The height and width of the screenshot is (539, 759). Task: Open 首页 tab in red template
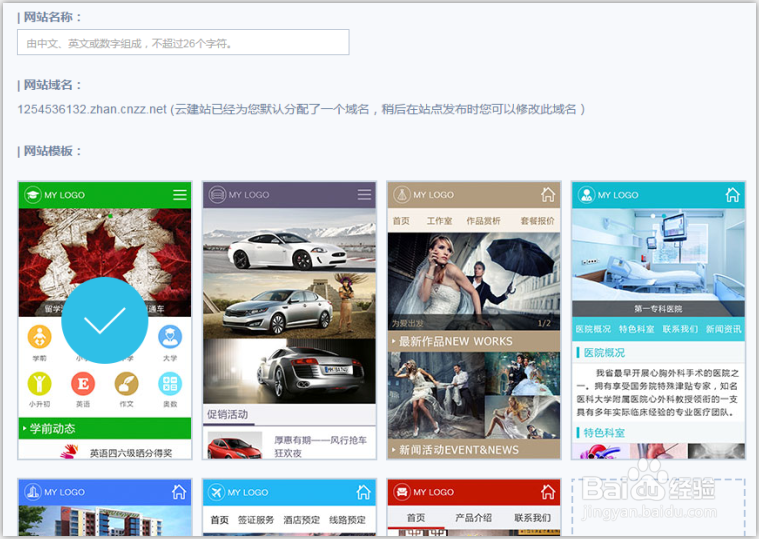click(416, 518)
